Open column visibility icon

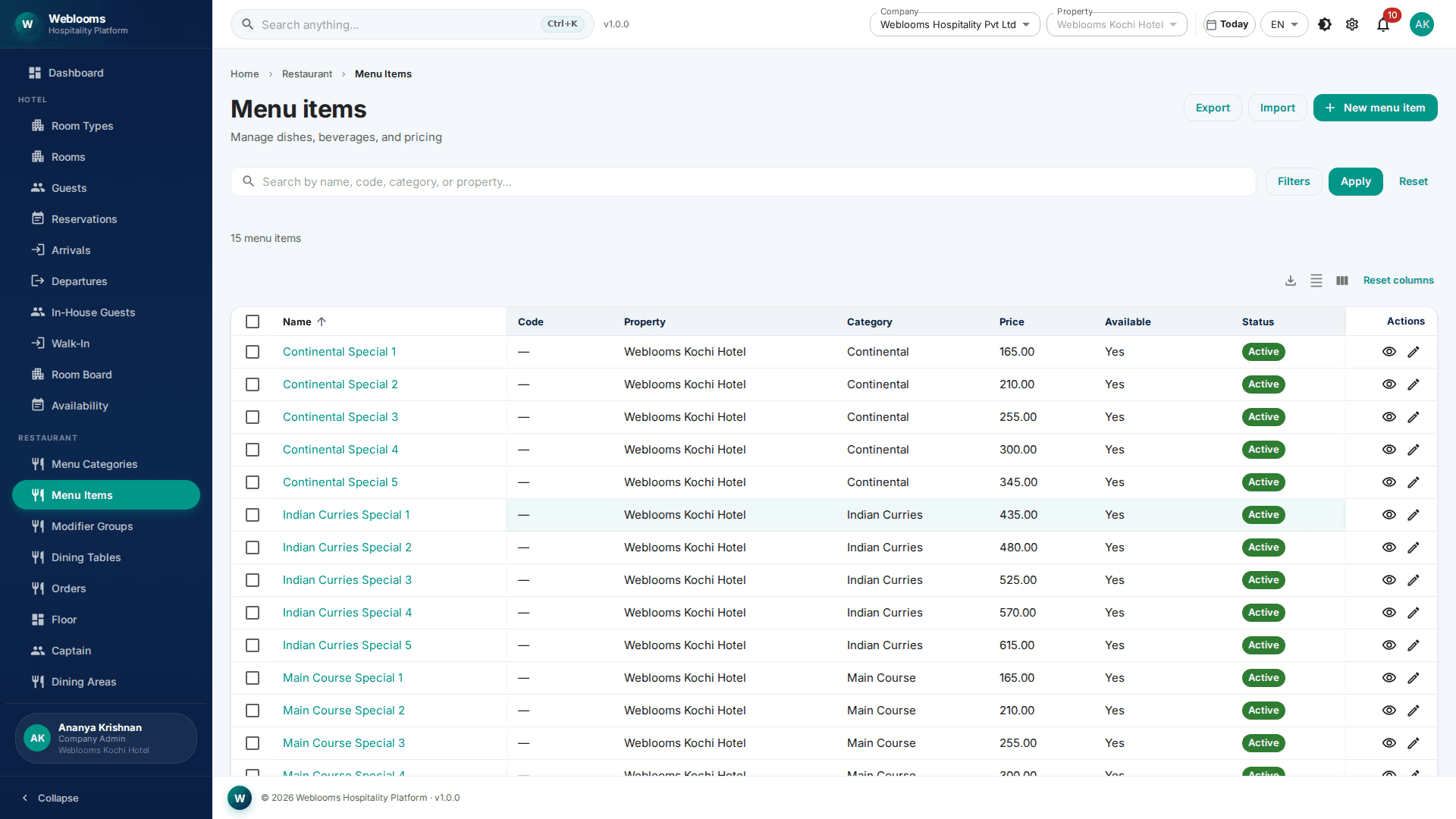[1342, 281]
